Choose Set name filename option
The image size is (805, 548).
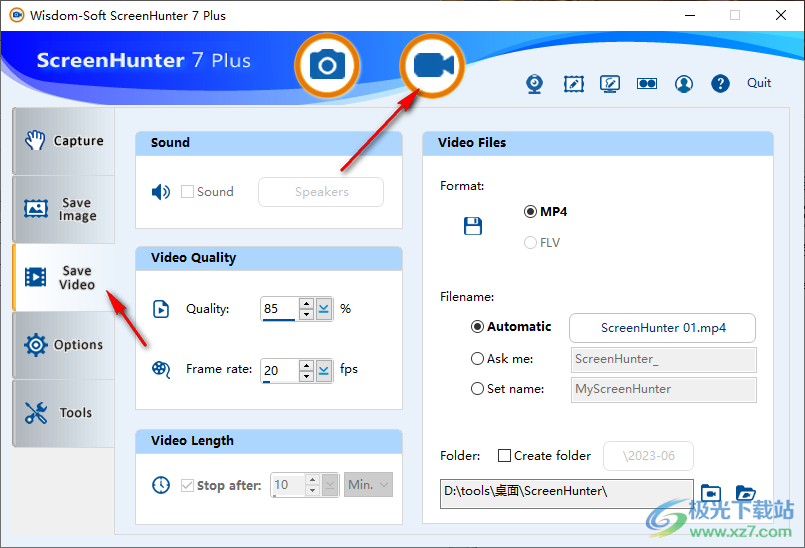477,389
